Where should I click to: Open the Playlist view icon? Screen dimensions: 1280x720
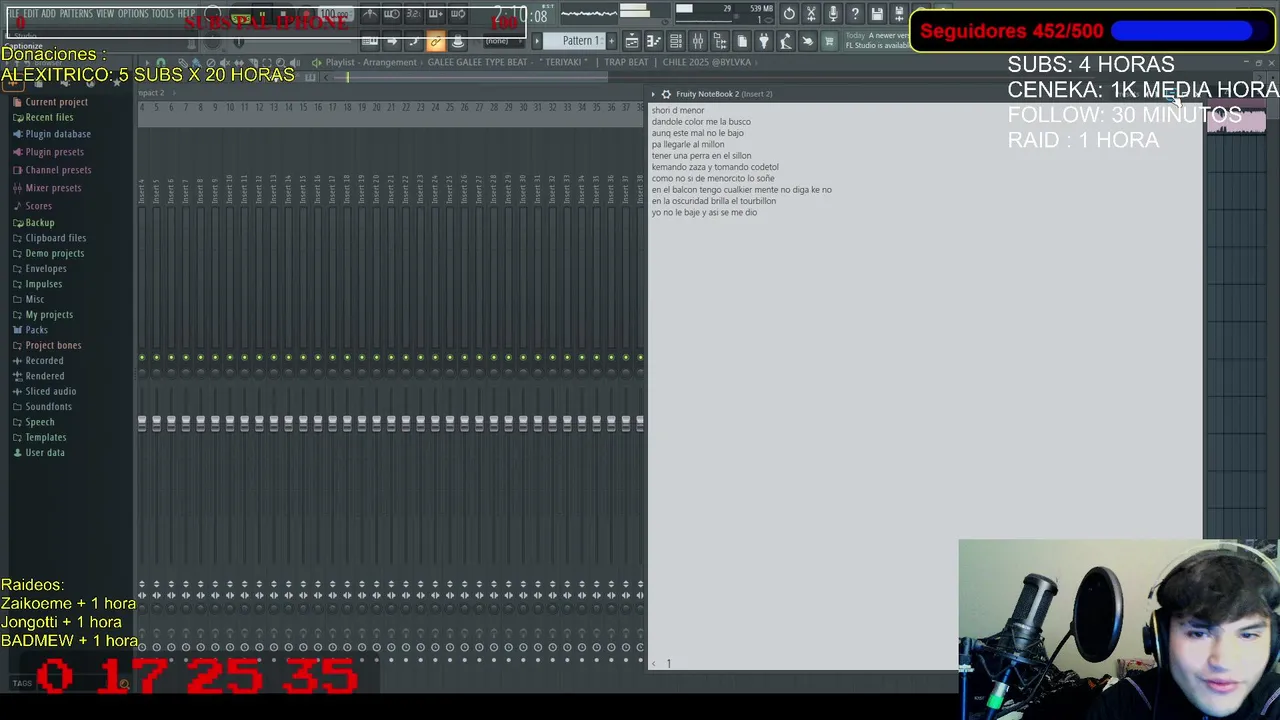tap(632, 41)
